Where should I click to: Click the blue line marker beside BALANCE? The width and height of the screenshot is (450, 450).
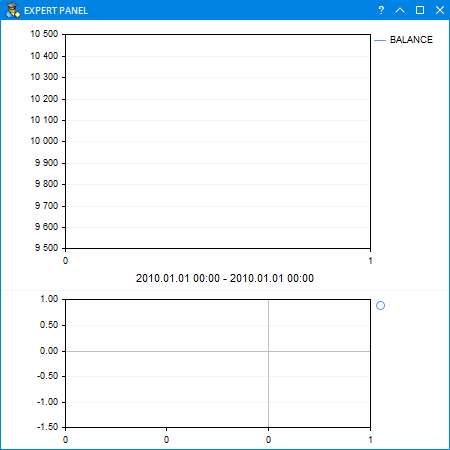click(x=380, y=40)
